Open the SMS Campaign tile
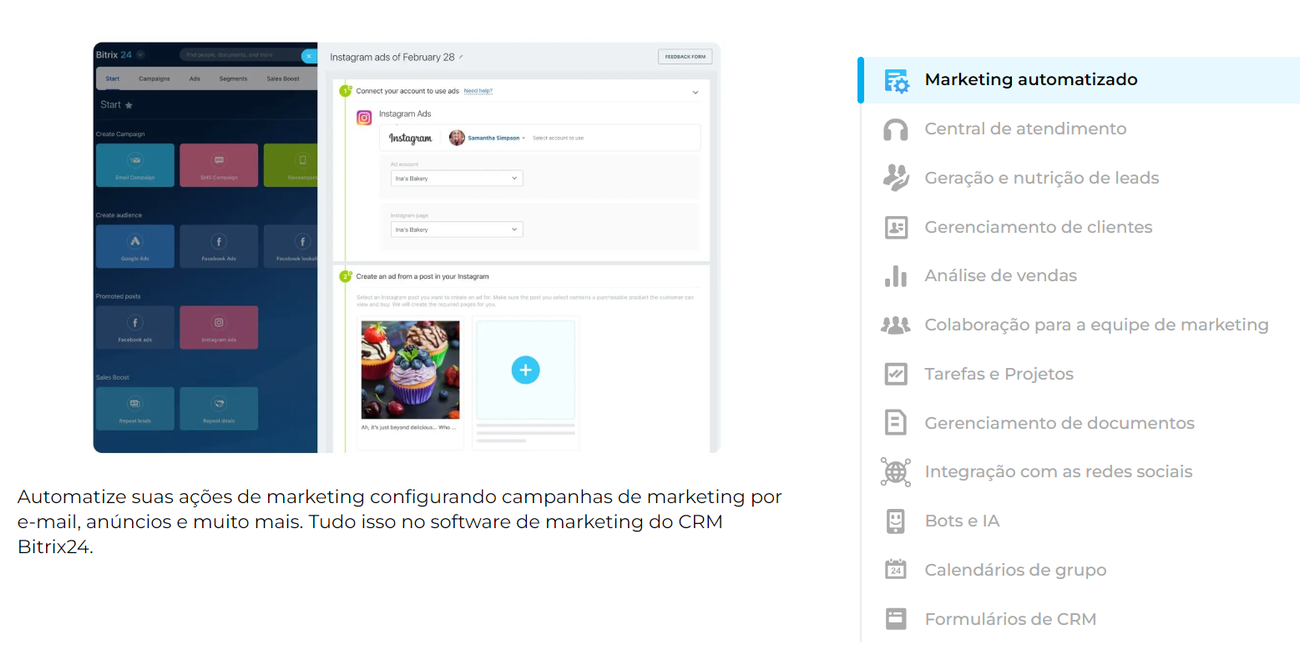This screenshot has width=1300, height=650. (219, 165)
